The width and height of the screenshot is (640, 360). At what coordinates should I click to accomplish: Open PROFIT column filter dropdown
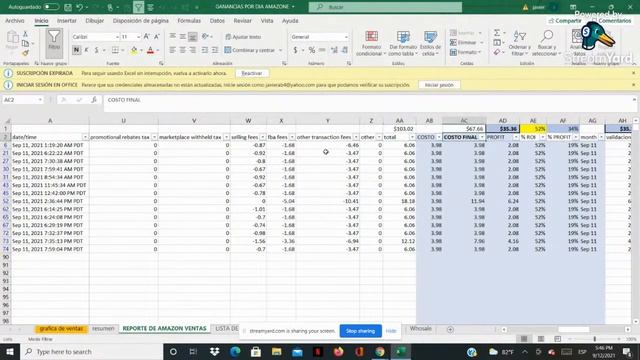516,137
